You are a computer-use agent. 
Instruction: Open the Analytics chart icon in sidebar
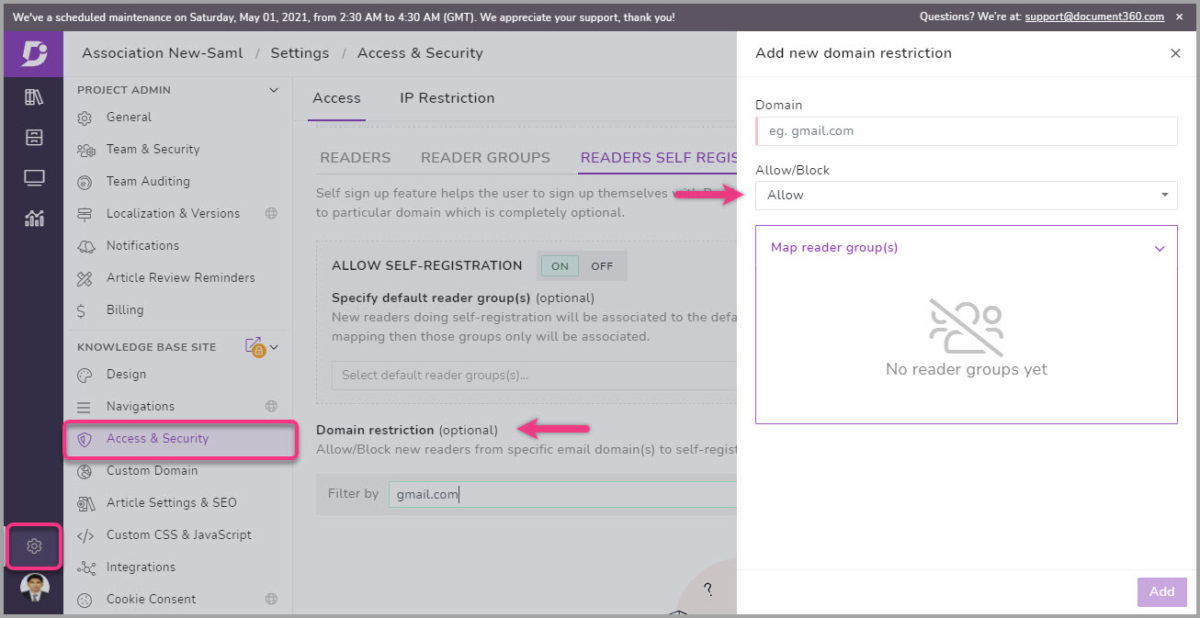[33, 217]
